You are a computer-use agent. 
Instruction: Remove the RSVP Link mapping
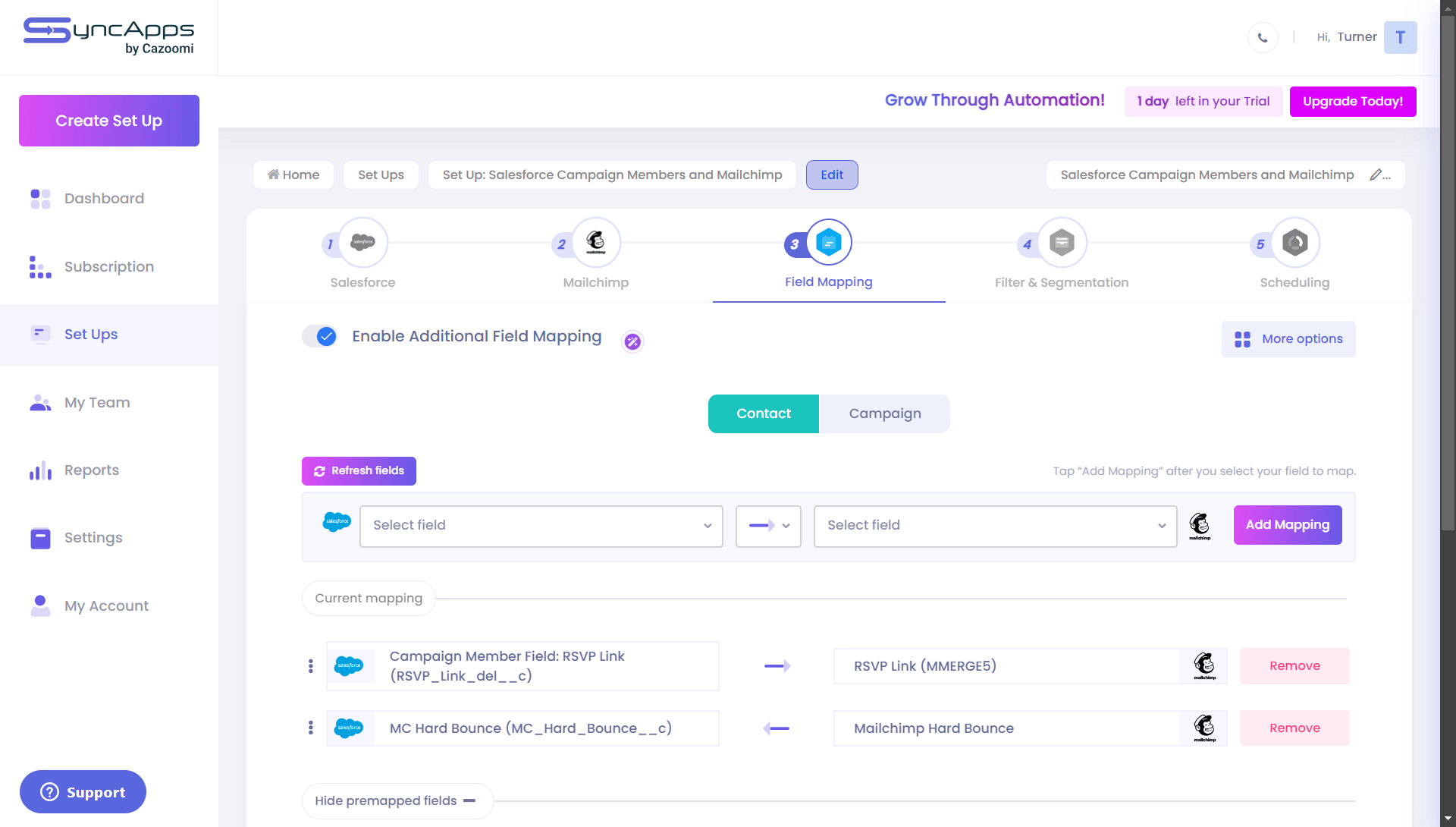1294,666
